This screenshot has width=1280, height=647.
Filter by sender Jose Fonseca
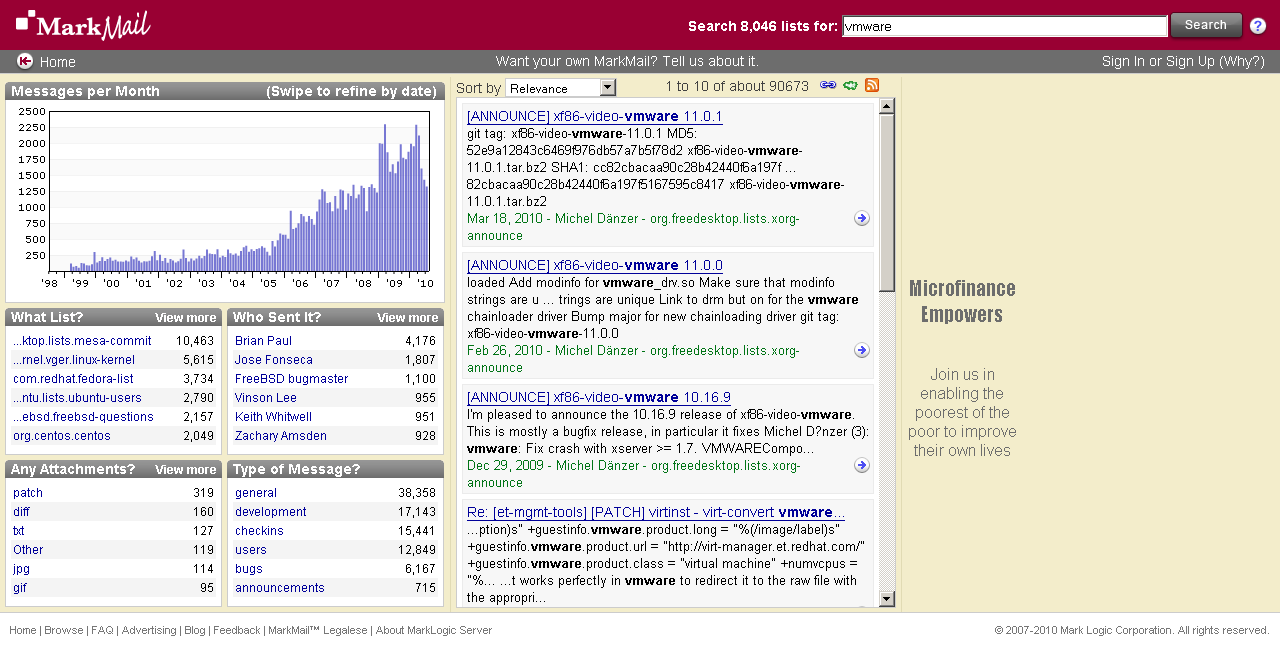tap(274, 360)
